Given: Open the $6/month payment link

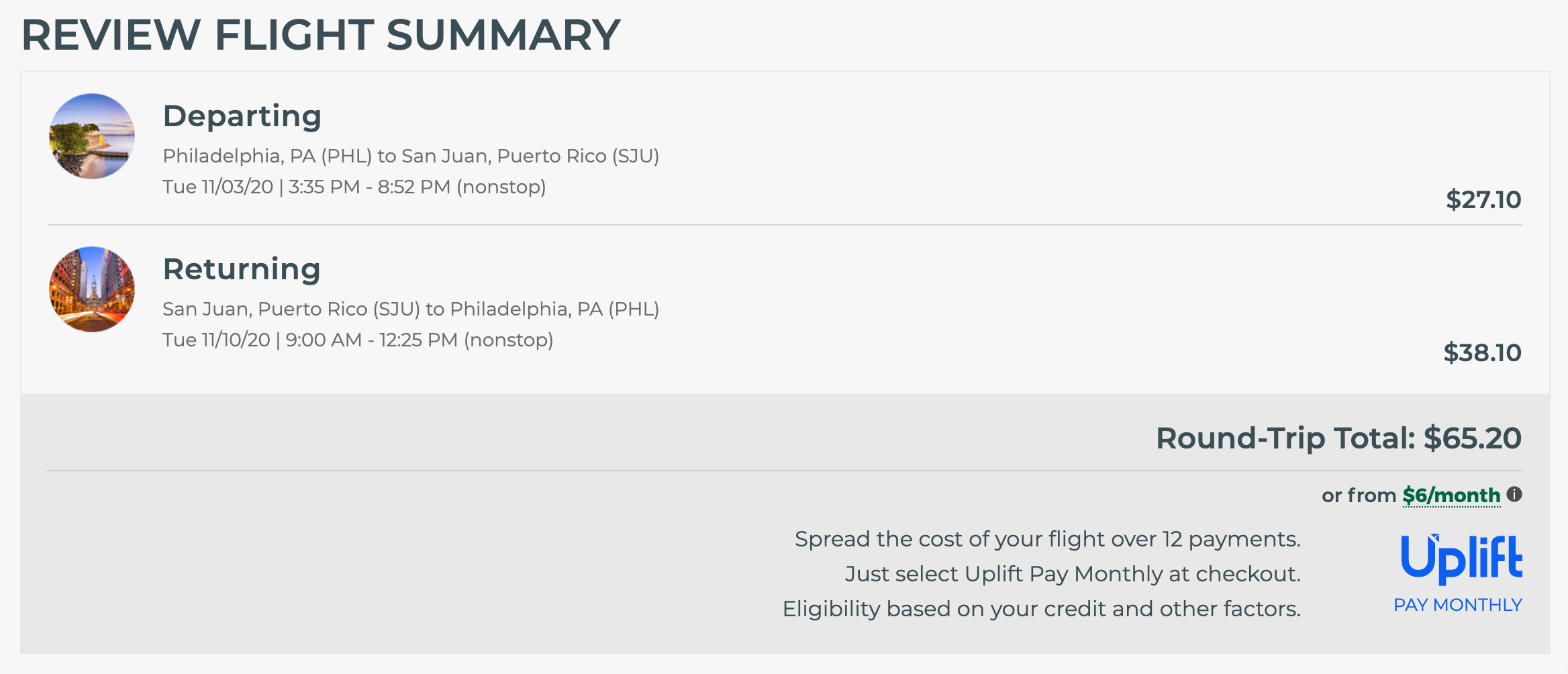Looking at the screenshot, I should [1451, 495].
